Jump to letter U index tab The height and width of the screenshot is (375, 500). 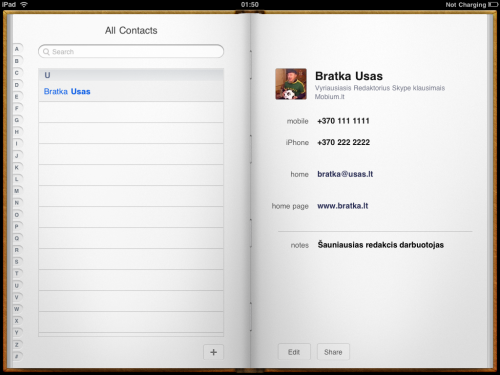pyautogui.click(x=17, y=286)
